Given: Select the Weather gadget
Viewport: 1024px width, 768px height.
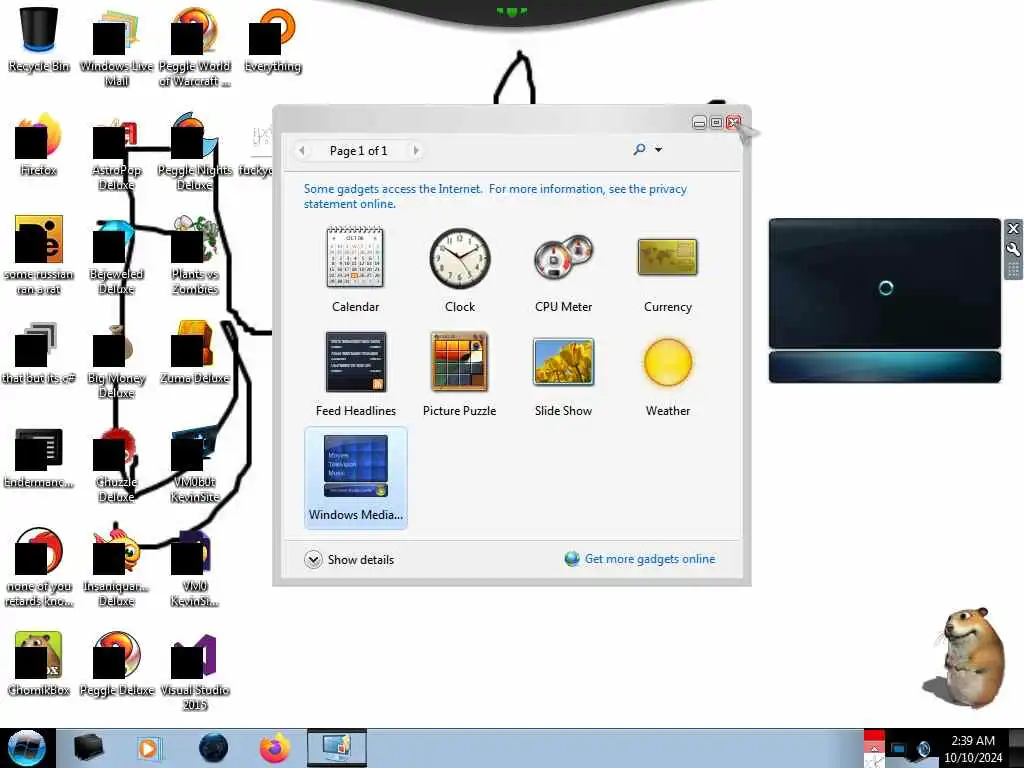Looking at the screenshot, I should (667, 374).
